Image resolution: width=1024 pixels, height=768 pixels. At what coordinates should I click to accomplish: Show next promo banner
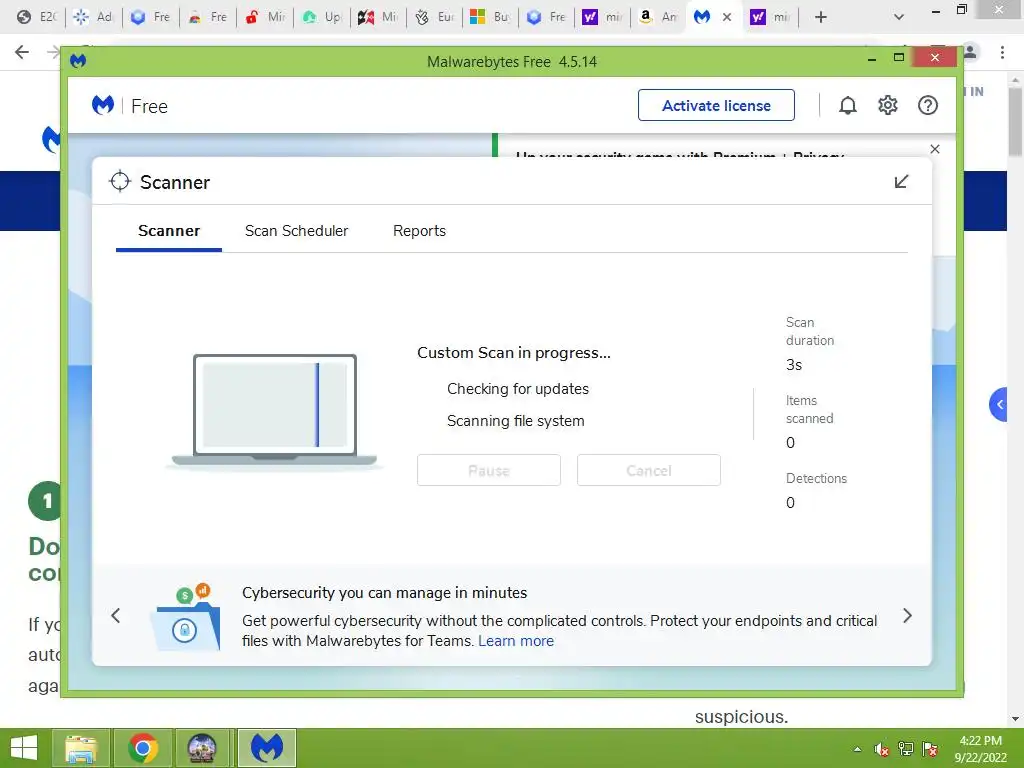(907, 615)
